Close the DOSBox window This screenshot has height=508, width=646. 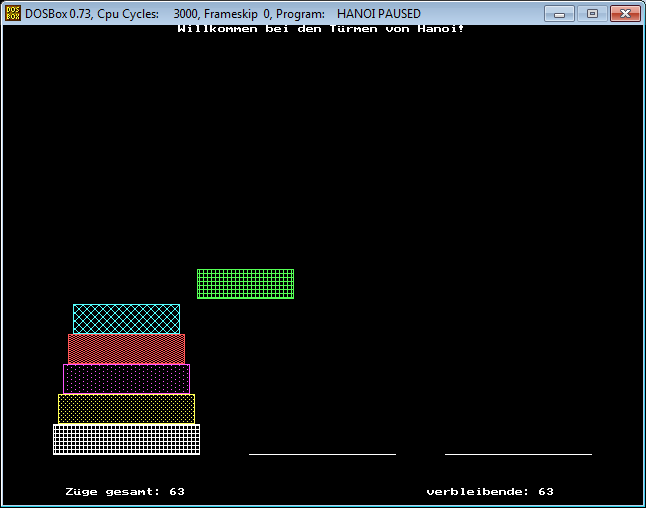(624, 13)
